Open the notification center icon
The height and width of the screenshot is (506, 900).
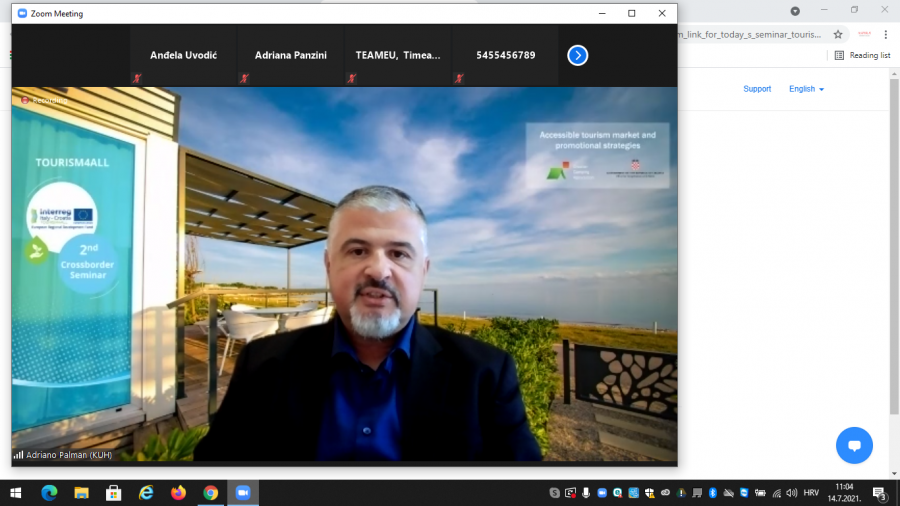coord(880,493)
